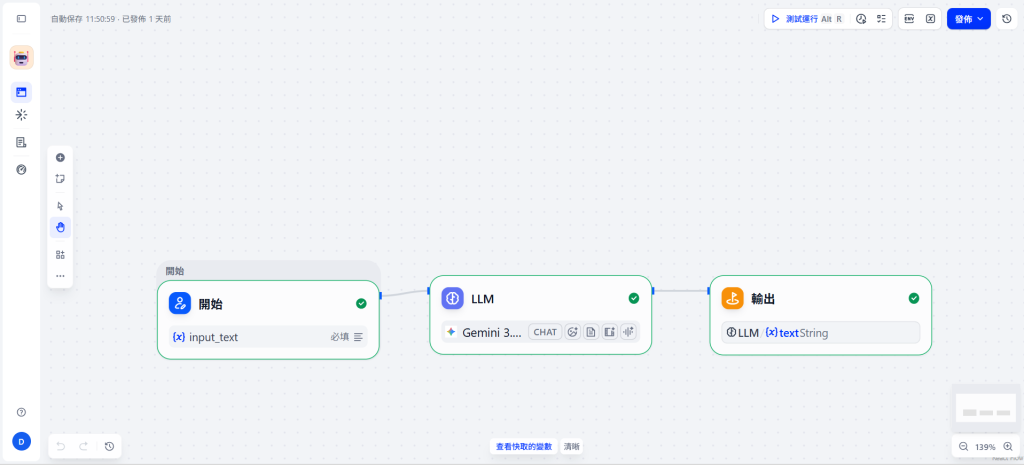Click LLM text String variable row
Viewport: 1024px width, 465px height.
point(821,332)
